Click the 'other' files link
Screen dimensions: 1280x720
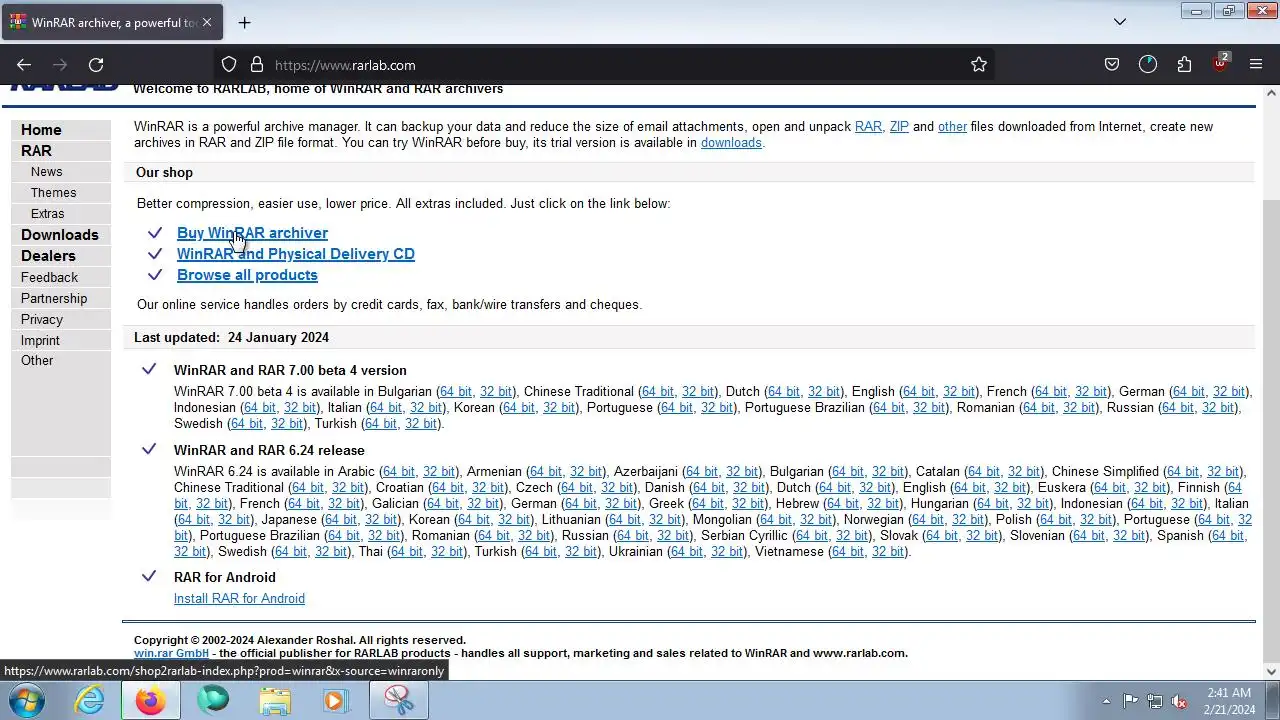click(952, 127)
